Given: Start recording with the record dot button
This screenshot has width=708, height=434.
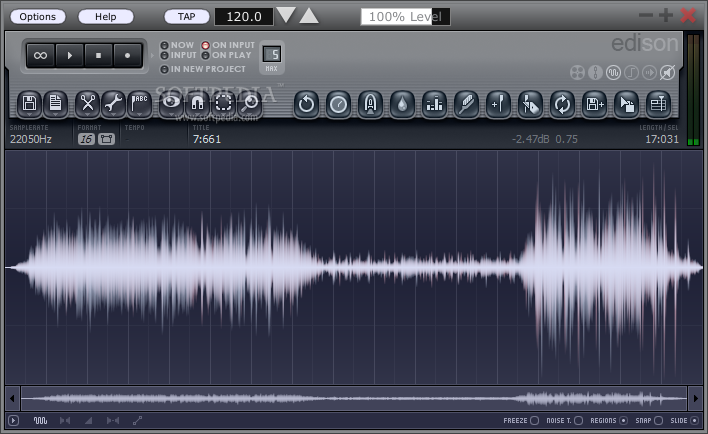Looking at the screenshot, I should click(127, 56).
